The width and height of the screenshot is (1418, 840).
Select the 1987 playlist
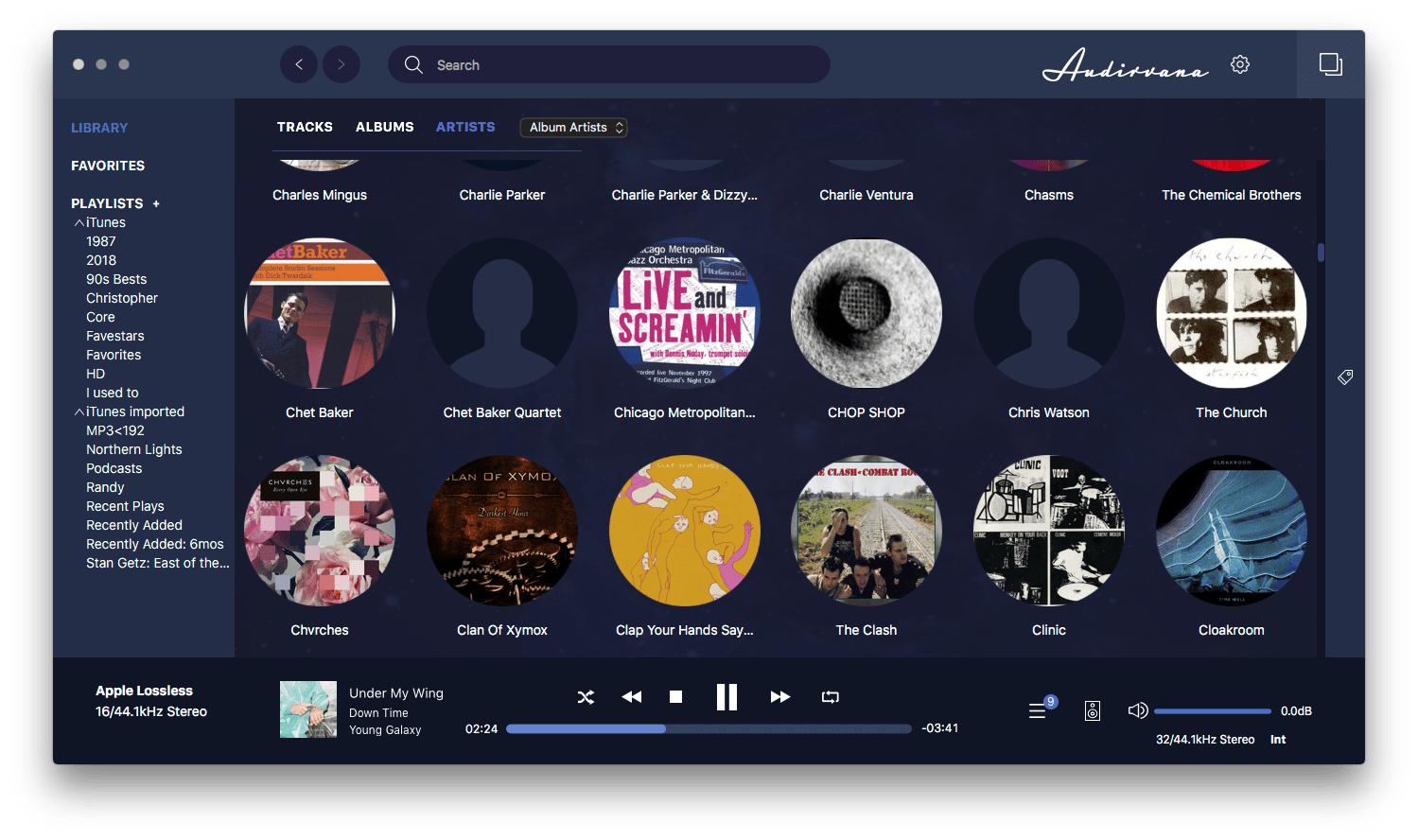(101, 241)
